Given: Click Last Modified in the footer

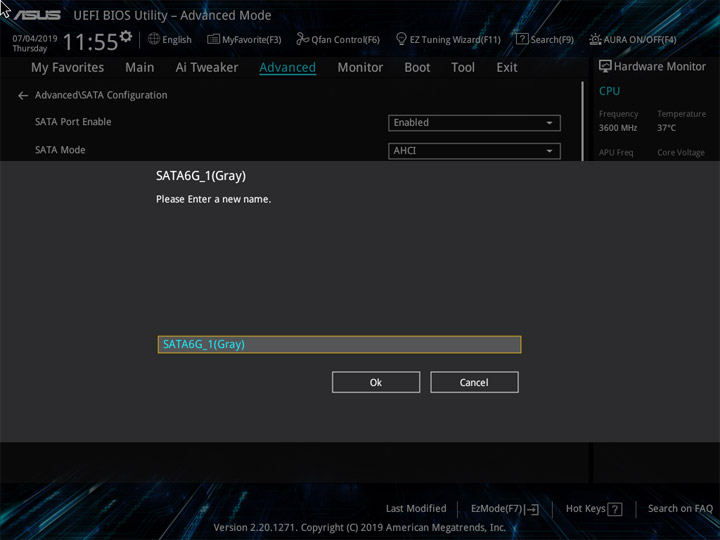Looking at the screenshot, I should (416, 508).
